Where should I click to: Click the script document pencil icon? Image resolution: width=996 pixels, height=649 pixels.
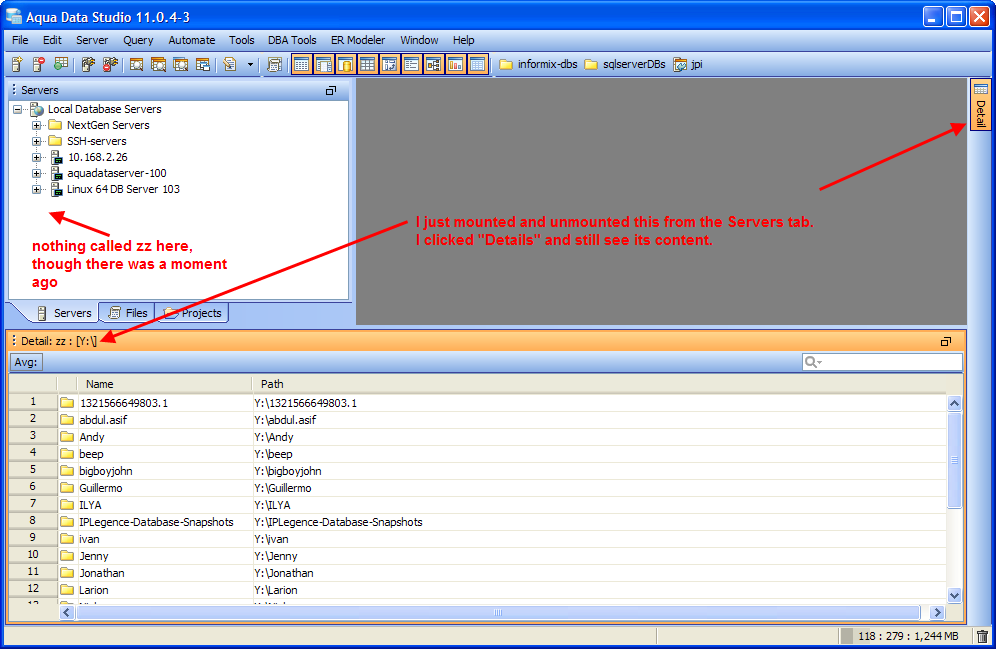pyautogui.click(x=230, y=64)
